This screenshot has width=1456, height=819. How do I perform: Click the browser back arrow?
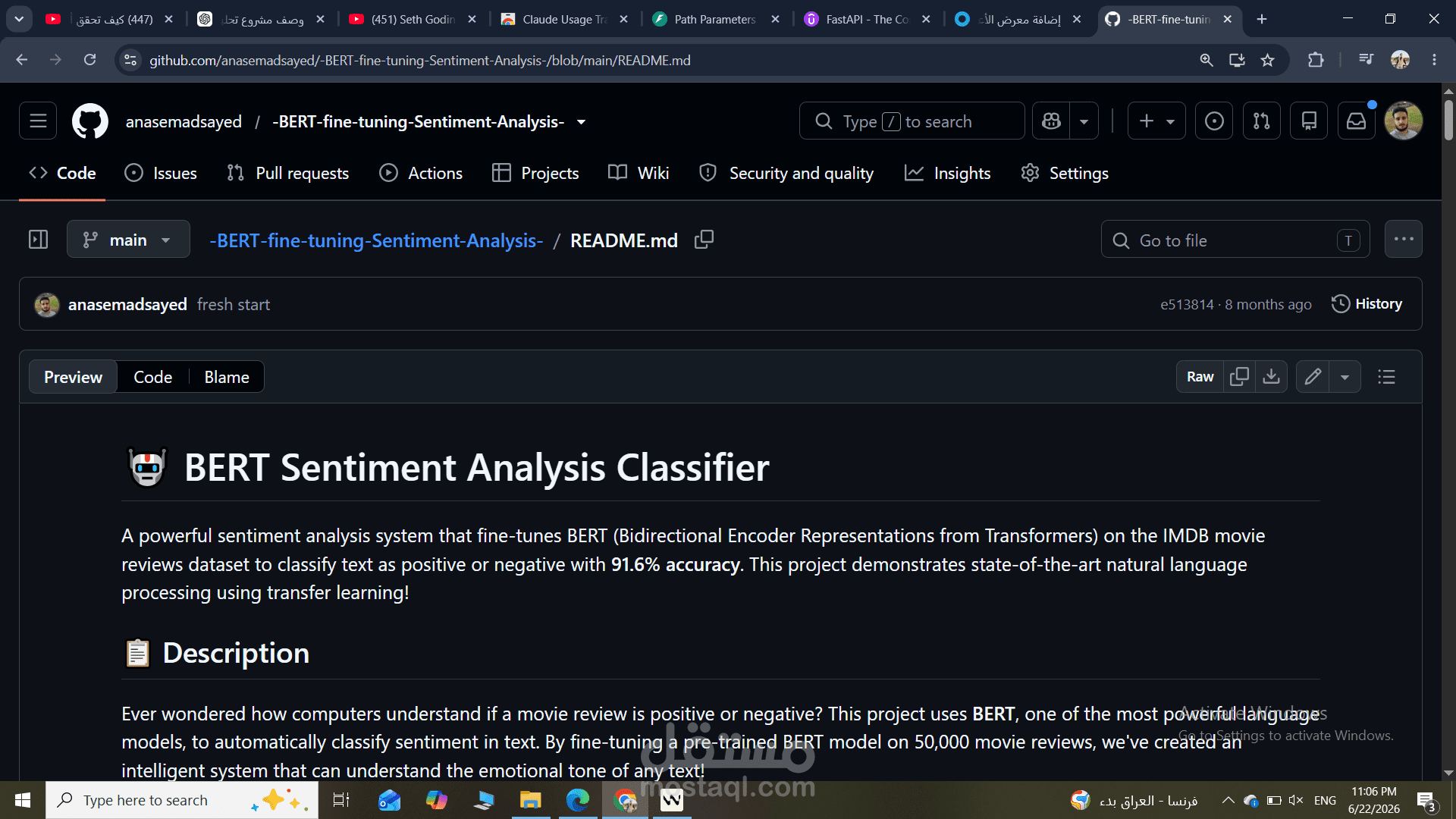21,60
